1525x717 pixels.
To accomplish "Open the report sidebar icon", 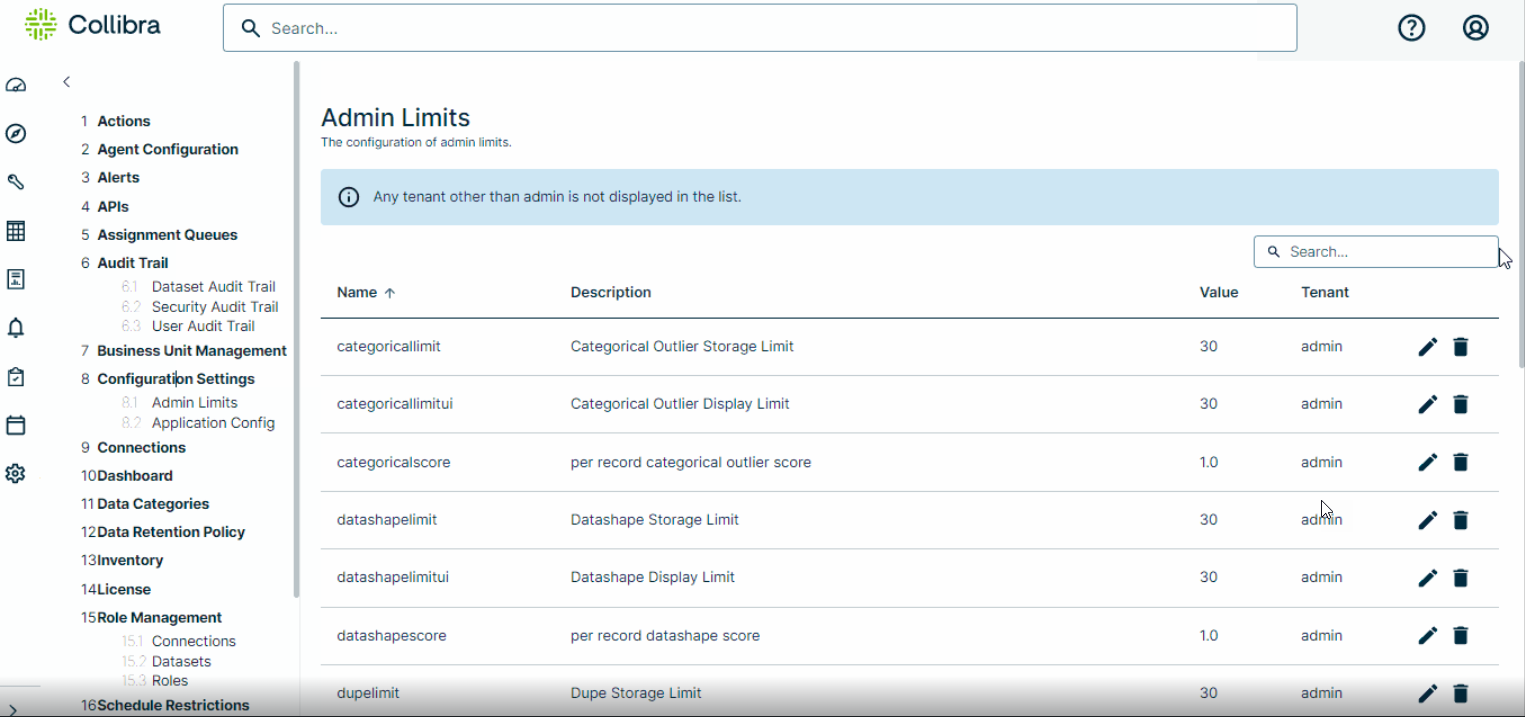I will (15, 279).
